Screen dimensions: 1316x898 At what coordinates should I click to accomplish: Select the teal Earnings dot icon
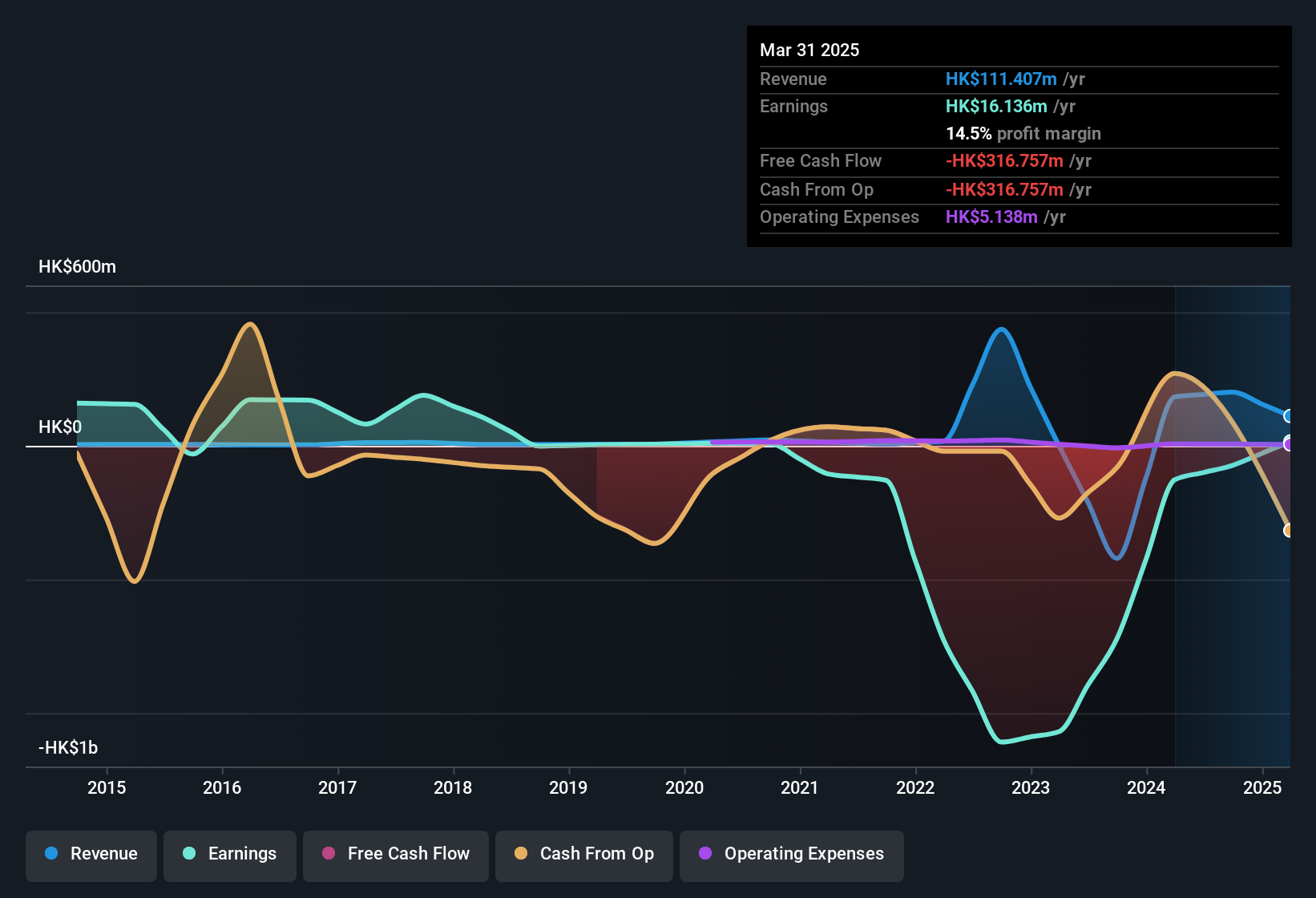point(189,854)
